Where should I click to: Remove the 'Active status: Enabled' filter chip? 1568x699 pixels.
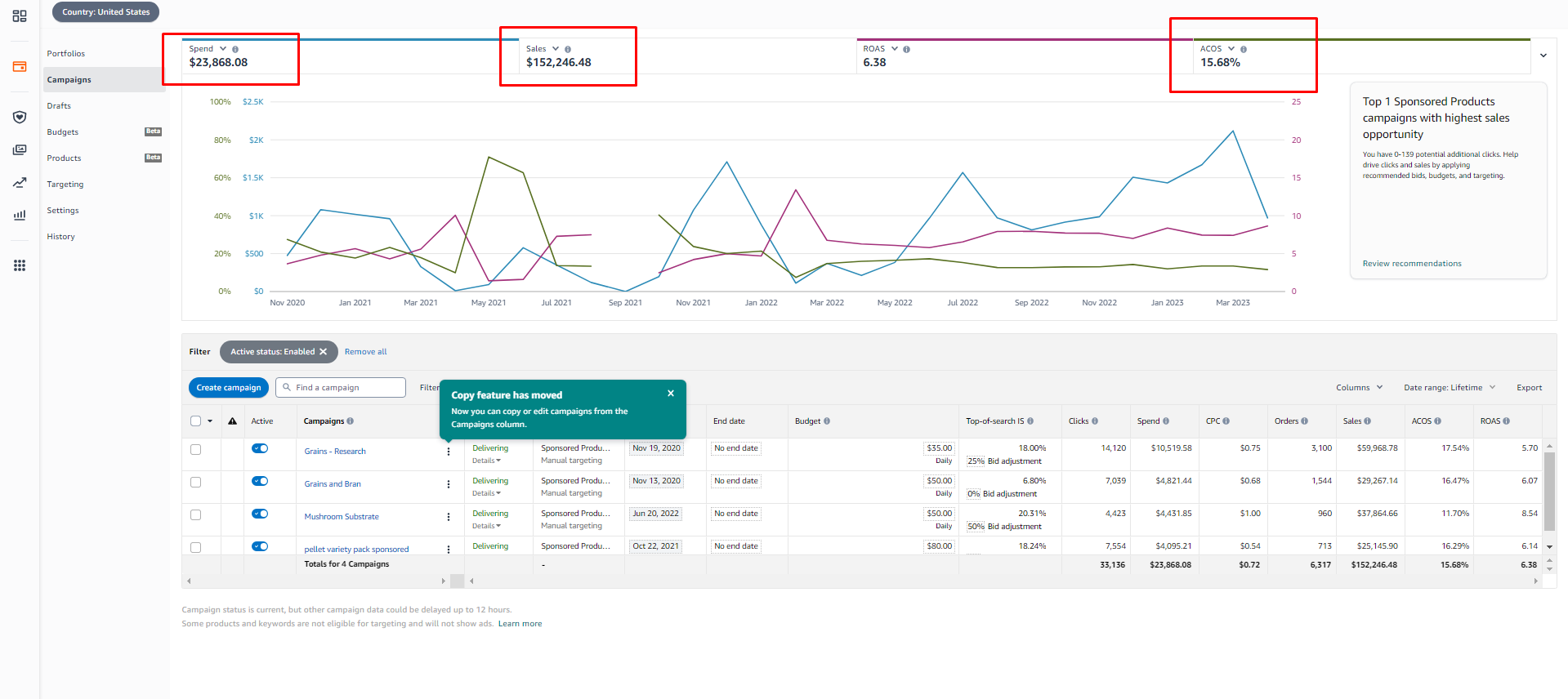pos(324,352)
